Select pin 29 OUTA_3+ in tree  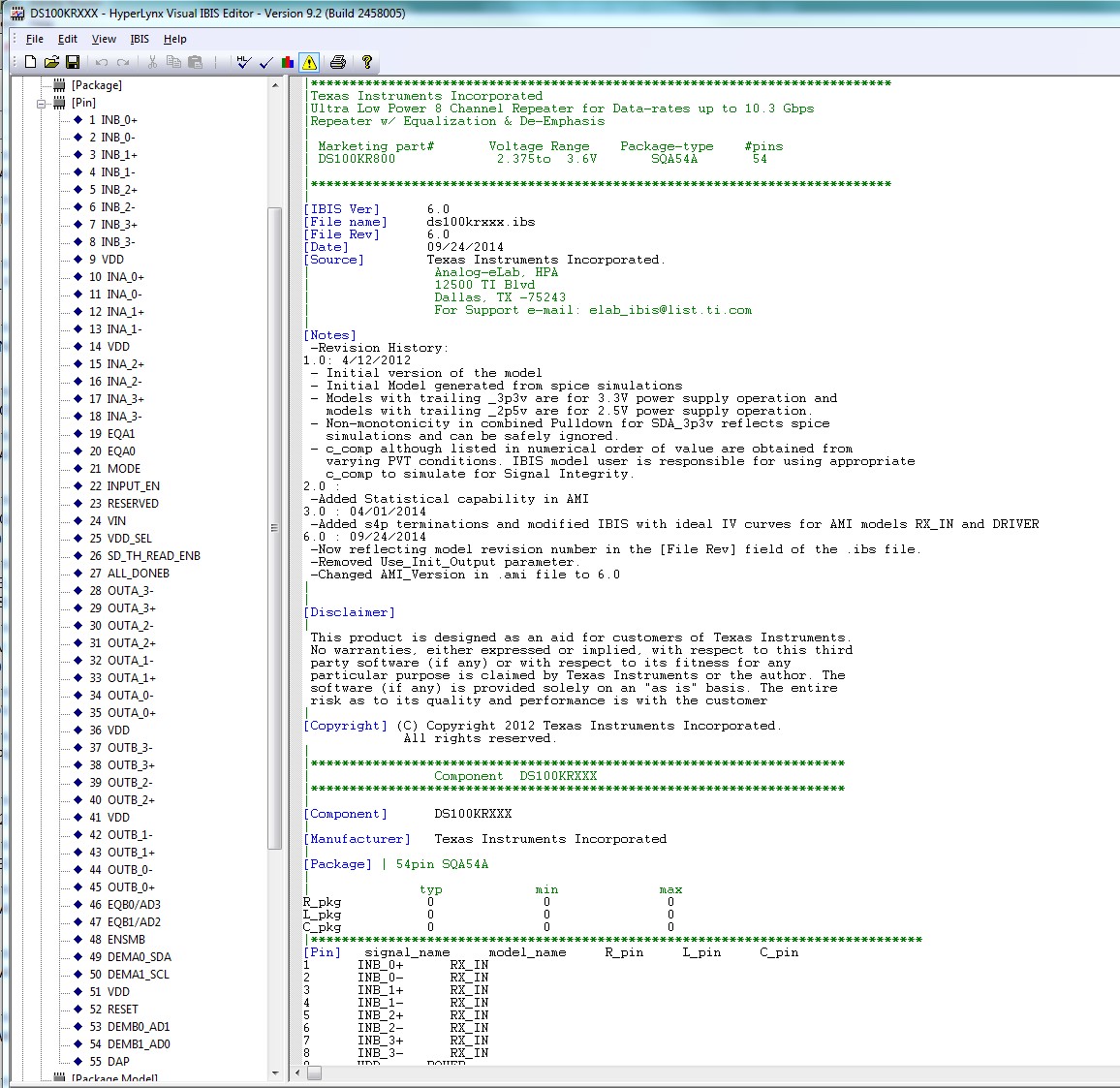(122, 608)
